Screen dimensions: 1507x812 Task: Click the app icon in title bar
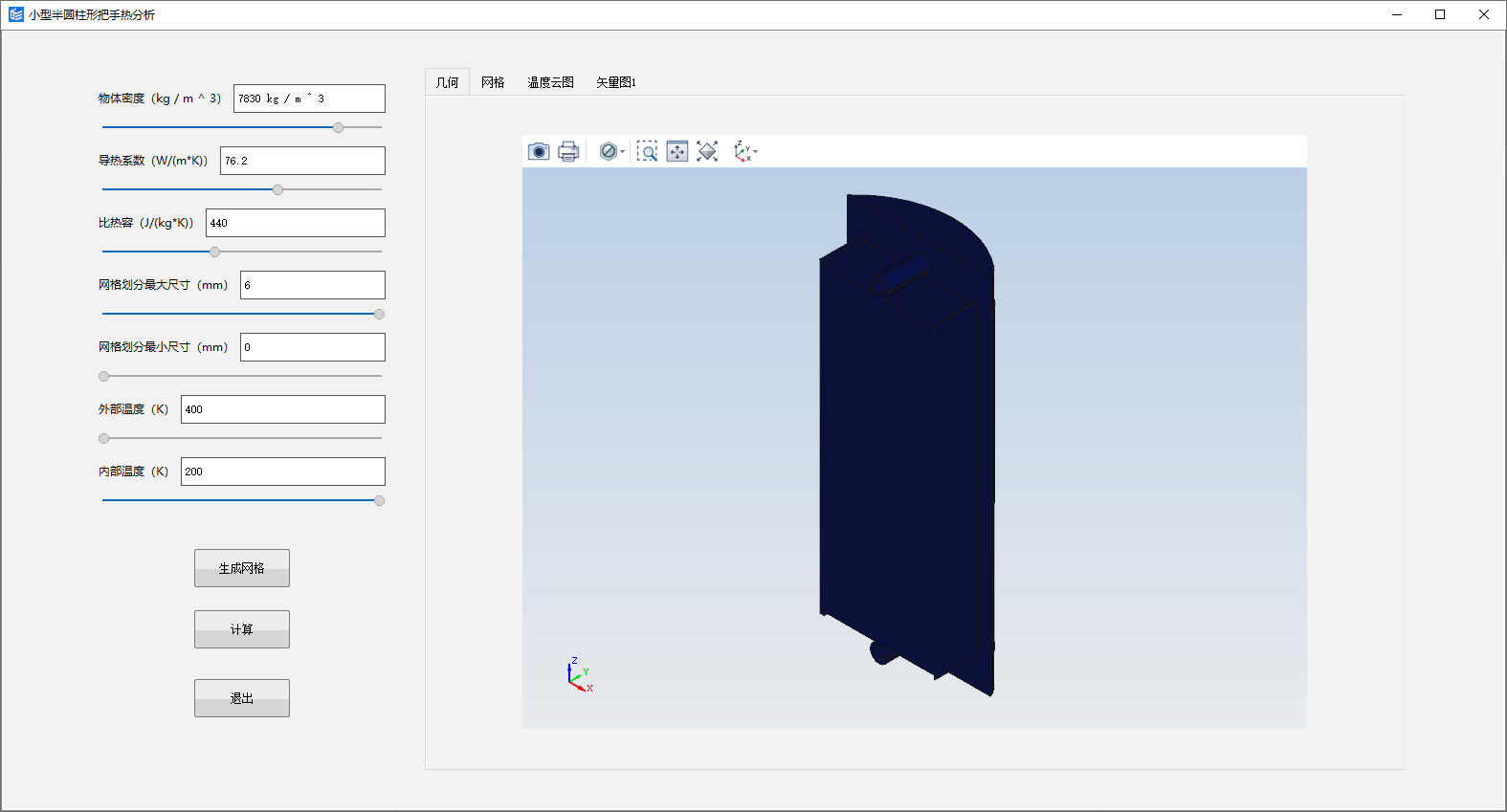point(15,14)
